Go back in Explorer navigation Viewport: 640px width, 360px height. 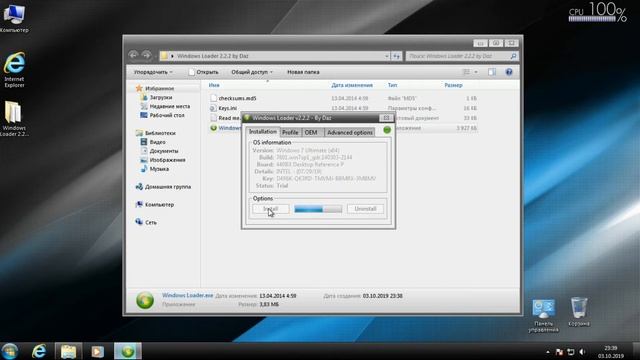click(x=133, y=55)
